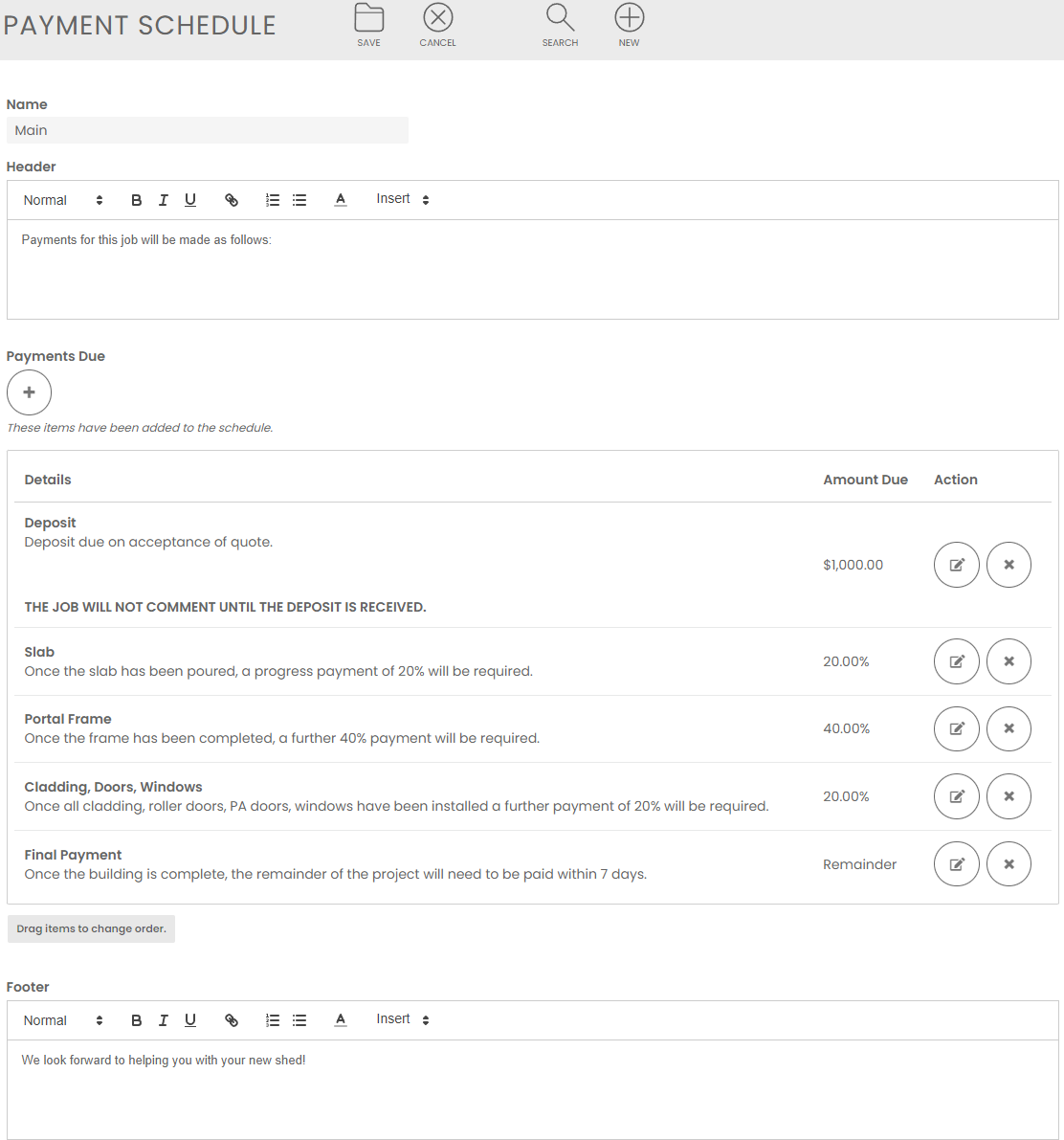The width and height of the screenshot is (1064, 1140).
Task: Edit the Deposit payment item
Action: click(x=956, y=565)
